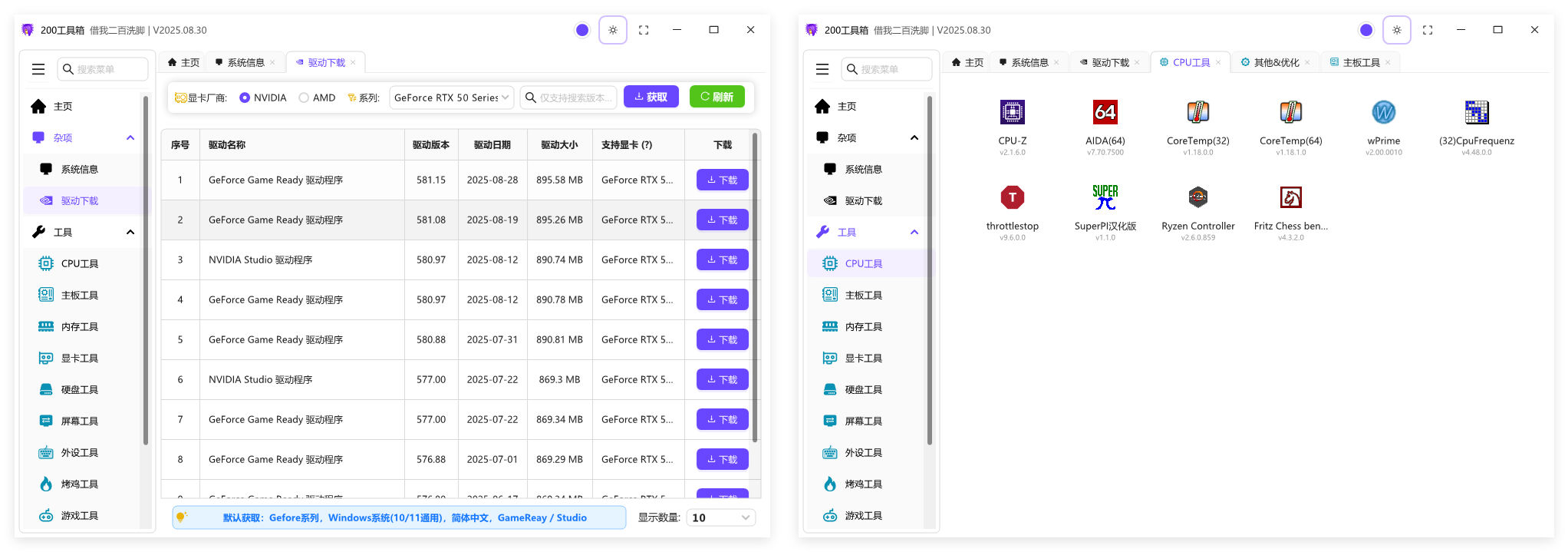
Task: Click the purple theme color circle in left window
Action: (x=581, y=30)
